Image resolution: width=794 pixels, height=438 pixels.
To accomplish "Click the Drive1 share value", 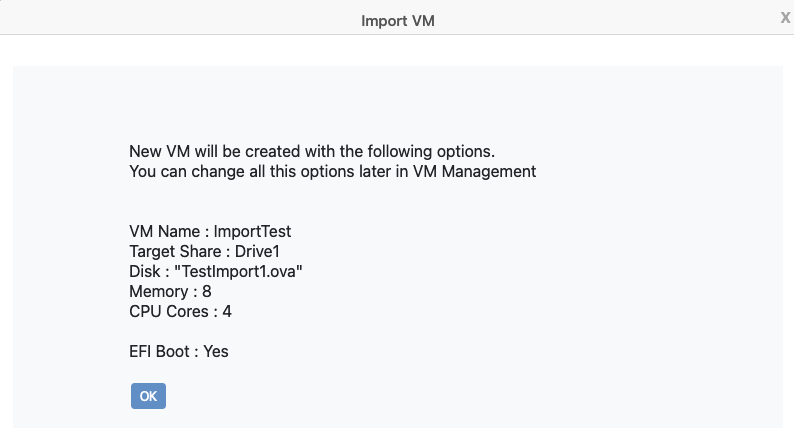I will pyautogui.click(x=264, y=251).
